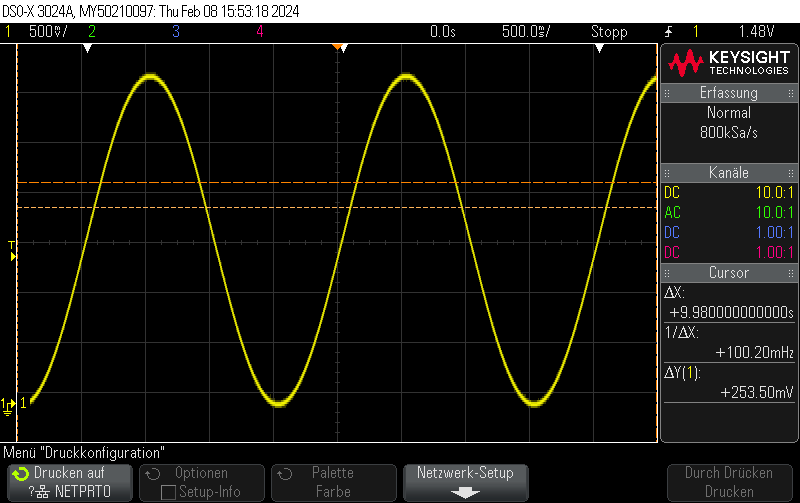Click the 500 mV per division channel 1 scale
The image size is (800, 503).
[x=48, y=32]
